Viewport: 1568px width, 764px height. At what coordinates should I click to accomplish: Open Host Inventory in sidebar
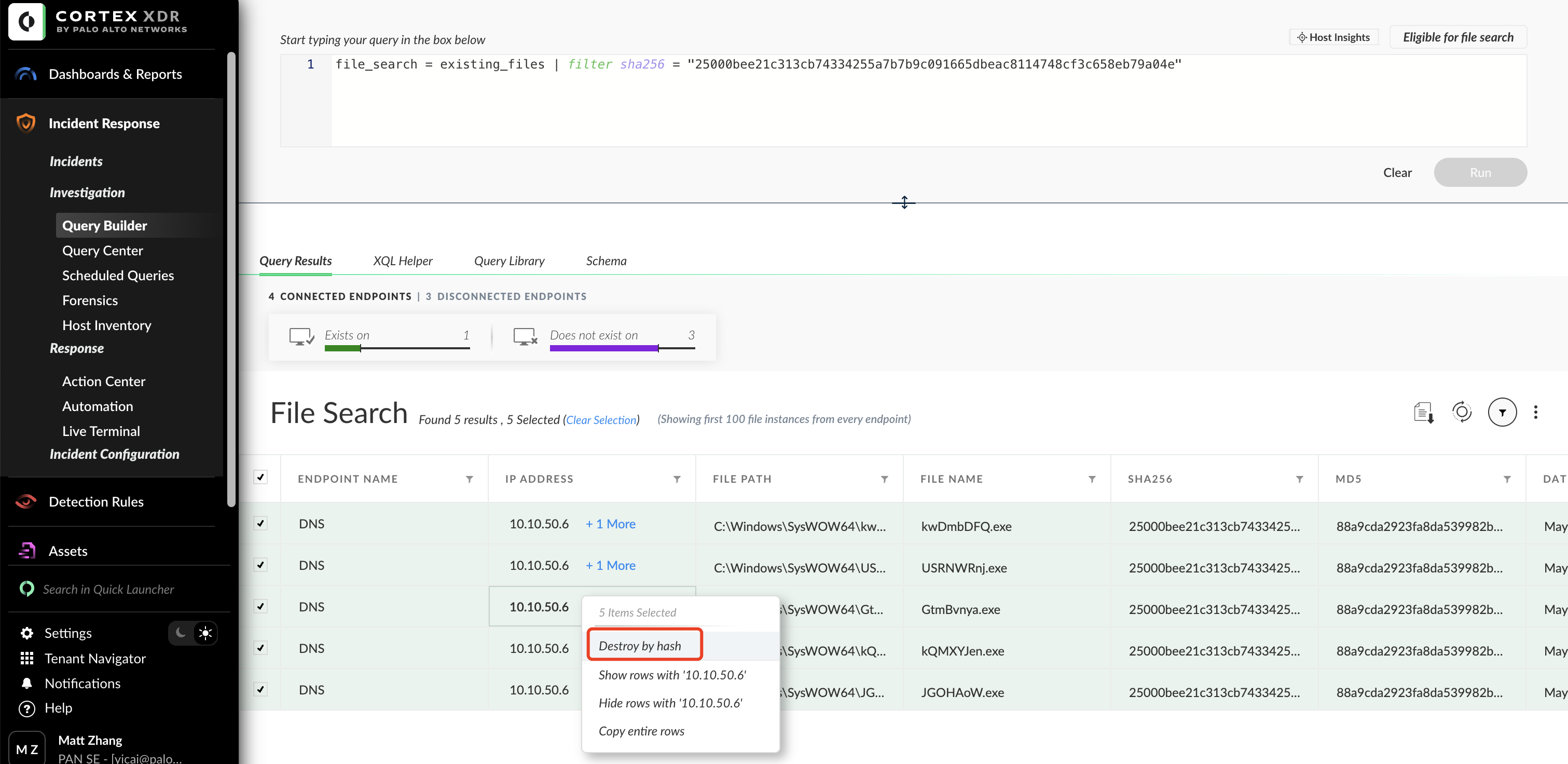[x=107, y=326]
